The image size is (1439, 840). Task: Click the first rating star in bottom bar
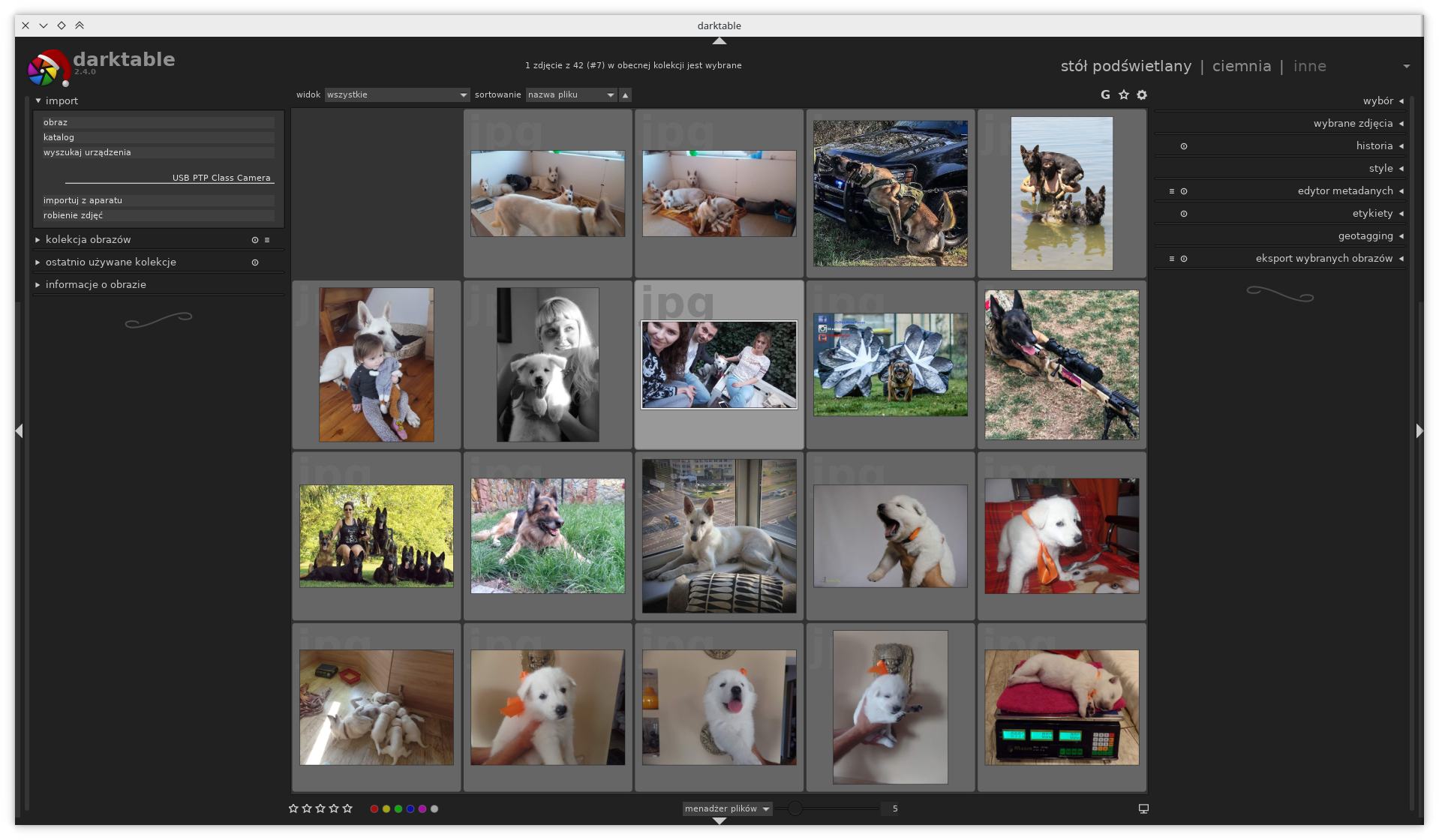(x=293, y=808)
